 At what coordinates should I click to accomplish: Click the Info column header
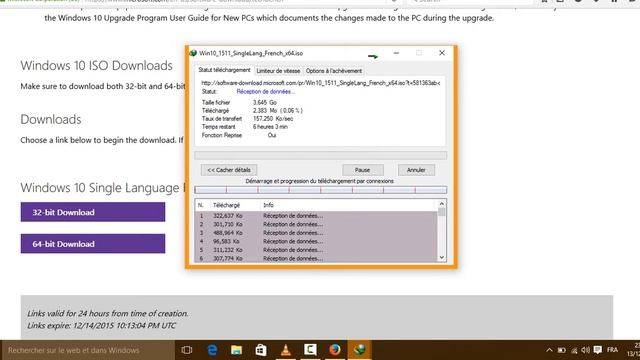349,205
